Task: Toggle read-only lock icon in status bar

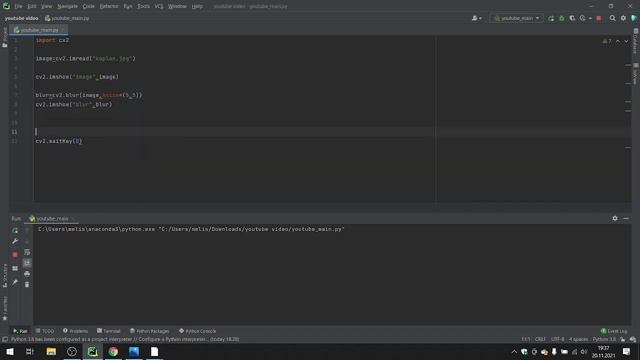Action: (x=622, y=340)
